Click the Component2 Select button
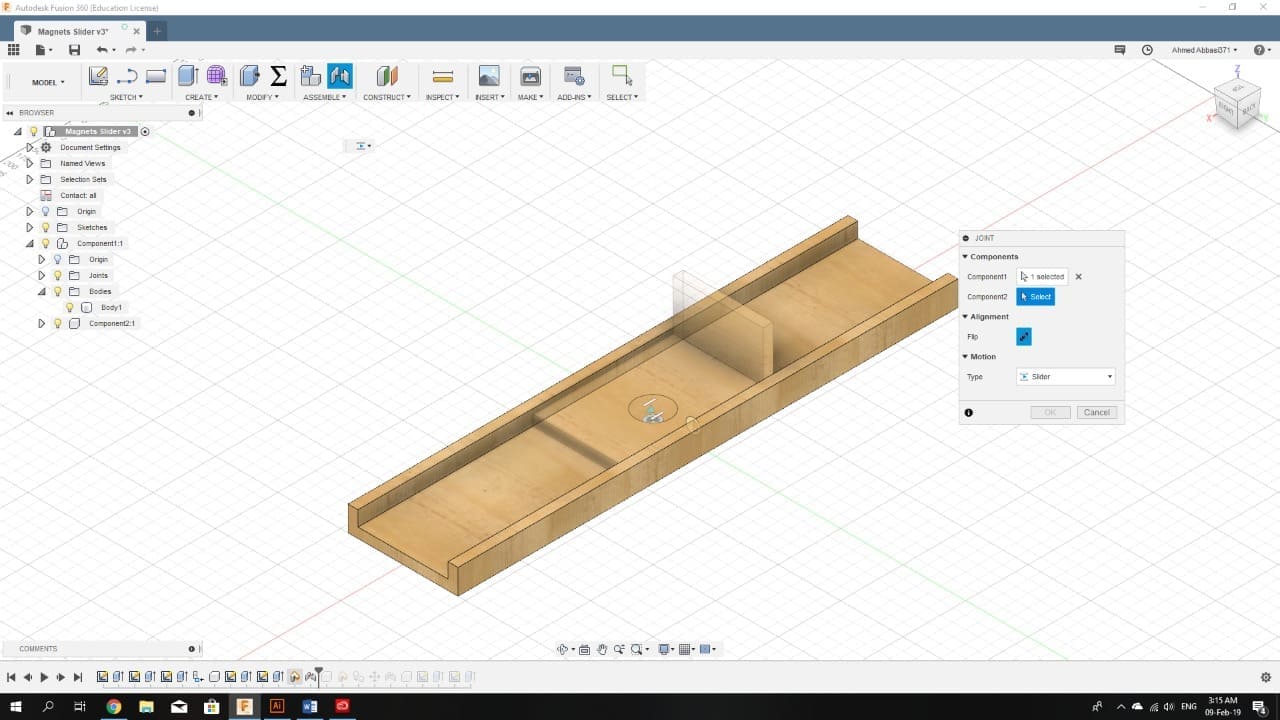Image resolution: width=1280 pixels, height=720 pixels. pyautogui.click(x=1035, y=297)
